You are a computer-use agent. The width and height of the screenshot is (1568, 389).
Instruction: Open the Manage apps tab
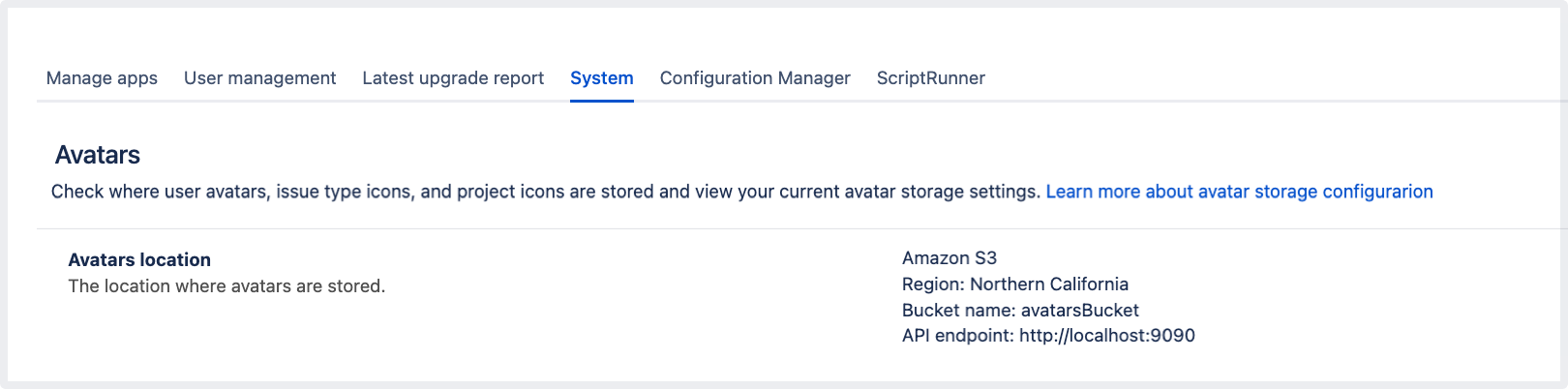click(x=102, y=78)
